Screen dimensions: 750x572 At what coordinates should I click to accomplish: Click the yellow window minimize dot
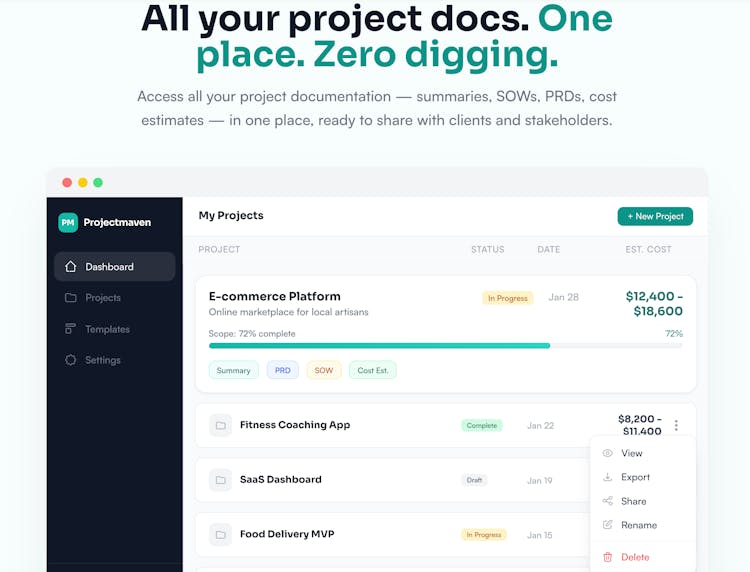click(82, 182)
